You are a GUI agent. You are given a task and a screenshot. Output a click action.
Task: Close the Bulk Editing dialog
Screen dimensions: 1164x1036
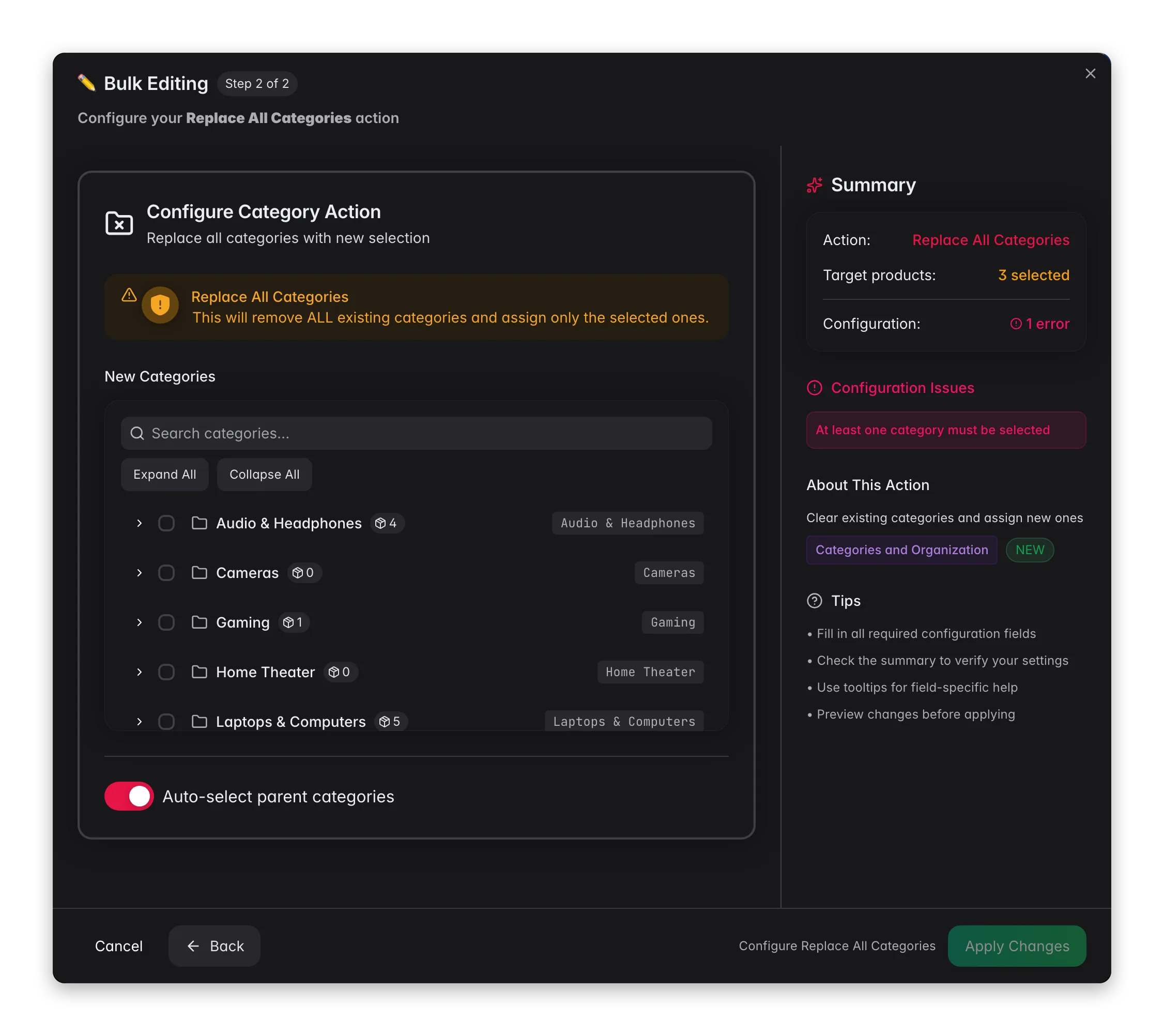(x=1090, y=73)
